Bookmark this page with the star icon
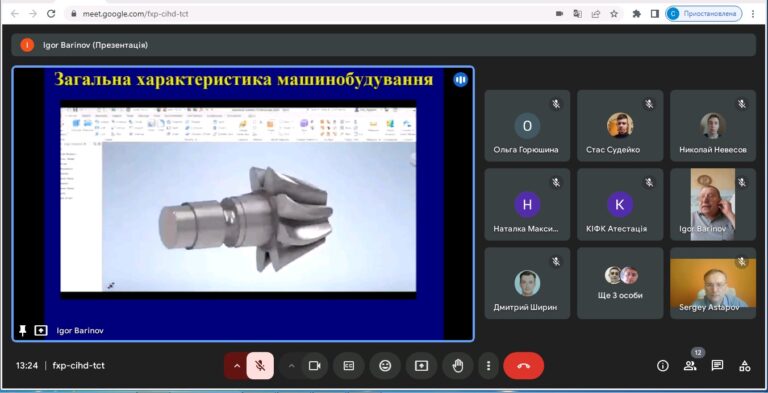768x393 pixels. 614,14
